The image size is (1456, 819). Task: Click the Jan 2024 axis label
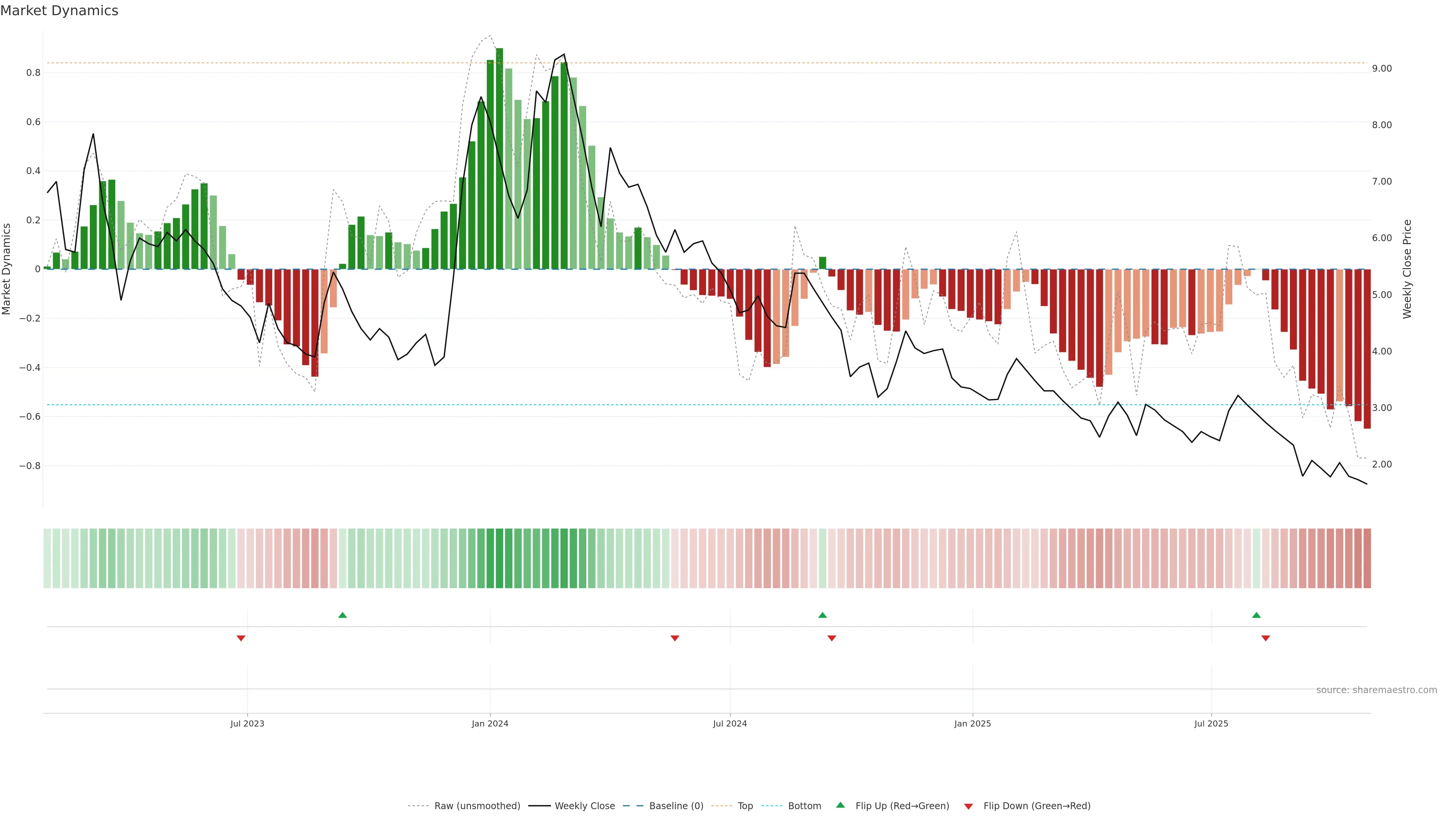pos(490,723)
